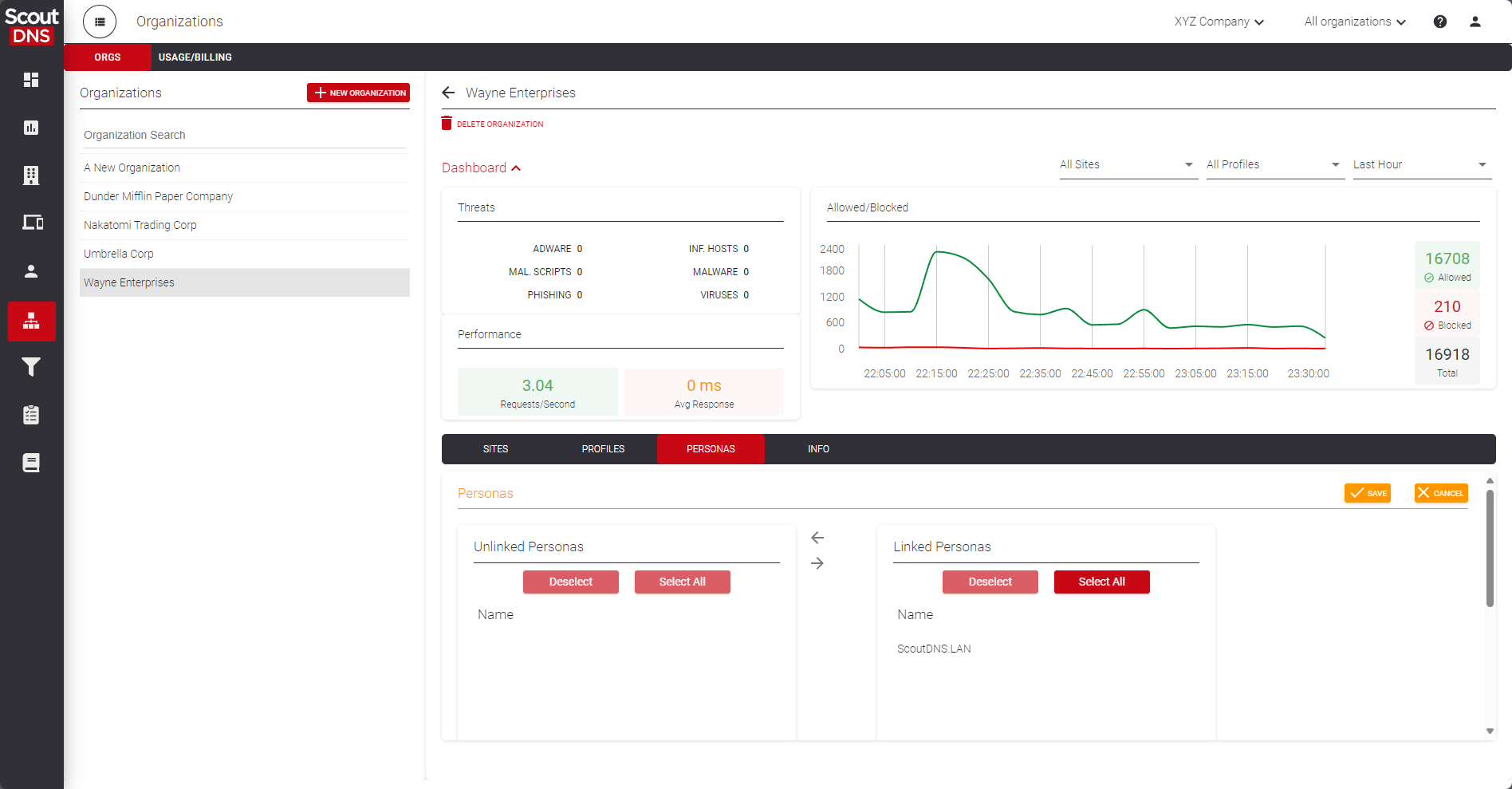1512x789 pixels.
Task: Open the Usage/Billing tab
Action: [x=195, y=57]
